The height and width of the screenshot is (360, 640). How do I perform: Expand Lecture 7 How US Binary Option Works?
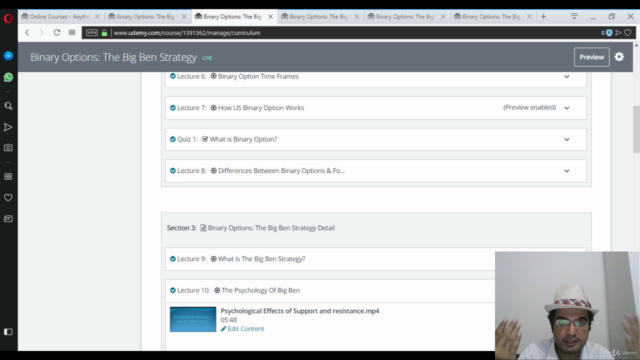pos(567,108)
